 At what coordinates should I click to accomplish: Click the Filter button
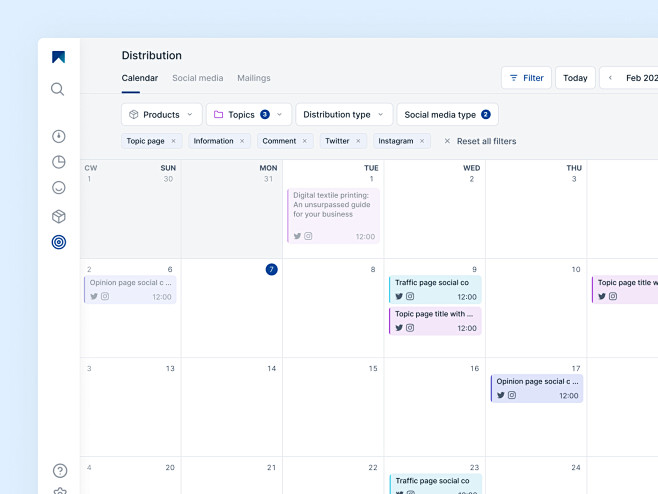(x=526, y=78)
